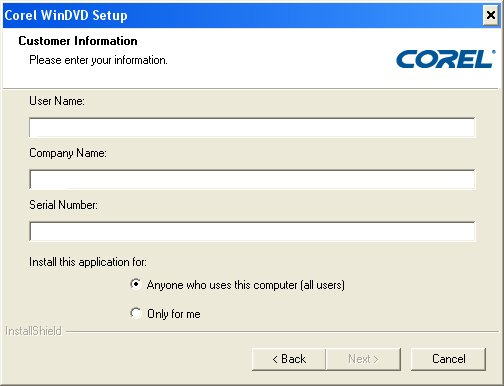Click the 'Anyone who uses this computer (all users)' label
Screen dimensions: 504x386
point(246,285)
